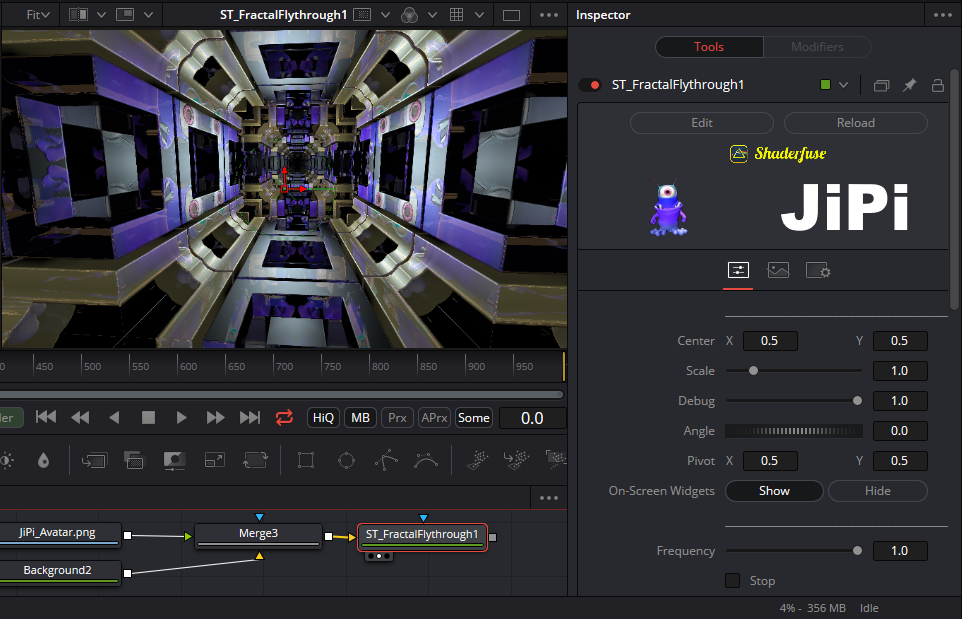The width and height of the screenshot is (962, 619).
Task: Jump to the first frame
Action: coord(46,417)
